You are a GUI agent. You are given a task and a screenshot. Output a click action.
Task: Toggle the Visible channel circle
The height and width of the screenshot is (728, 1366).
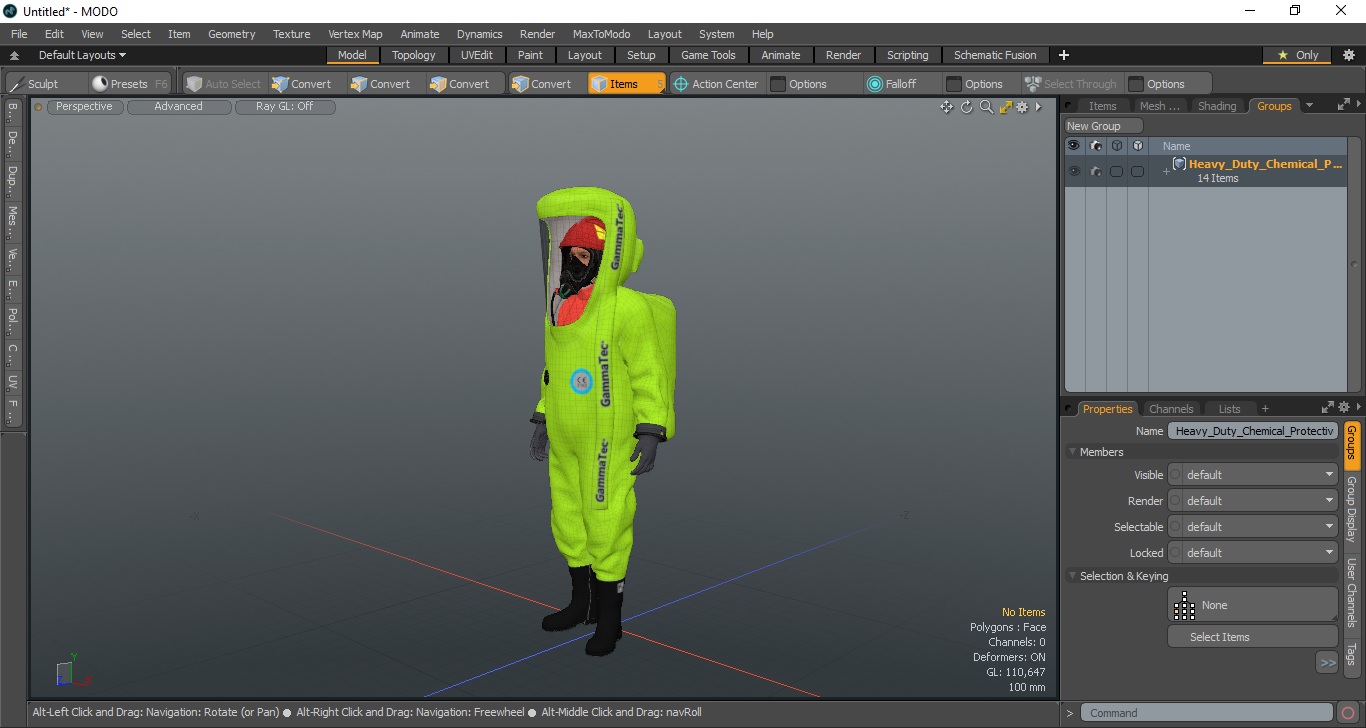click(1175, 475)
